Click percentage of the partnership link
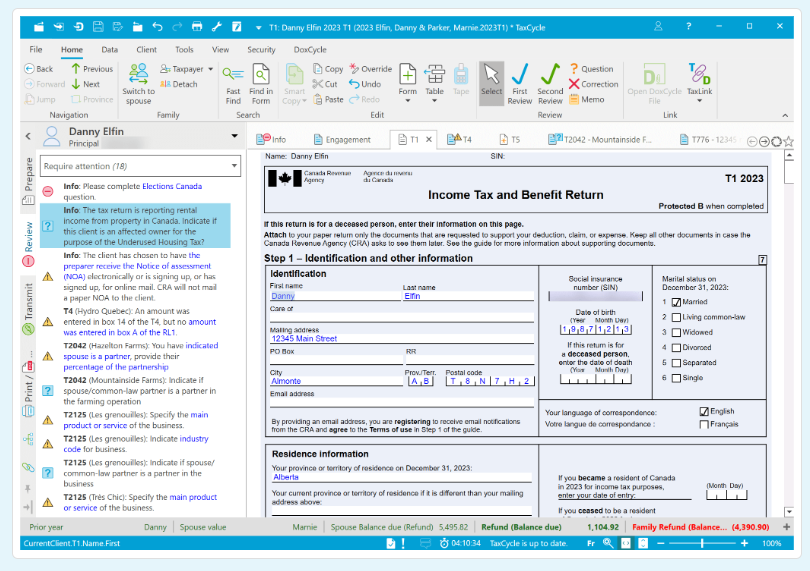This screenshot has height=571, width=810. (x=116, y=367)
